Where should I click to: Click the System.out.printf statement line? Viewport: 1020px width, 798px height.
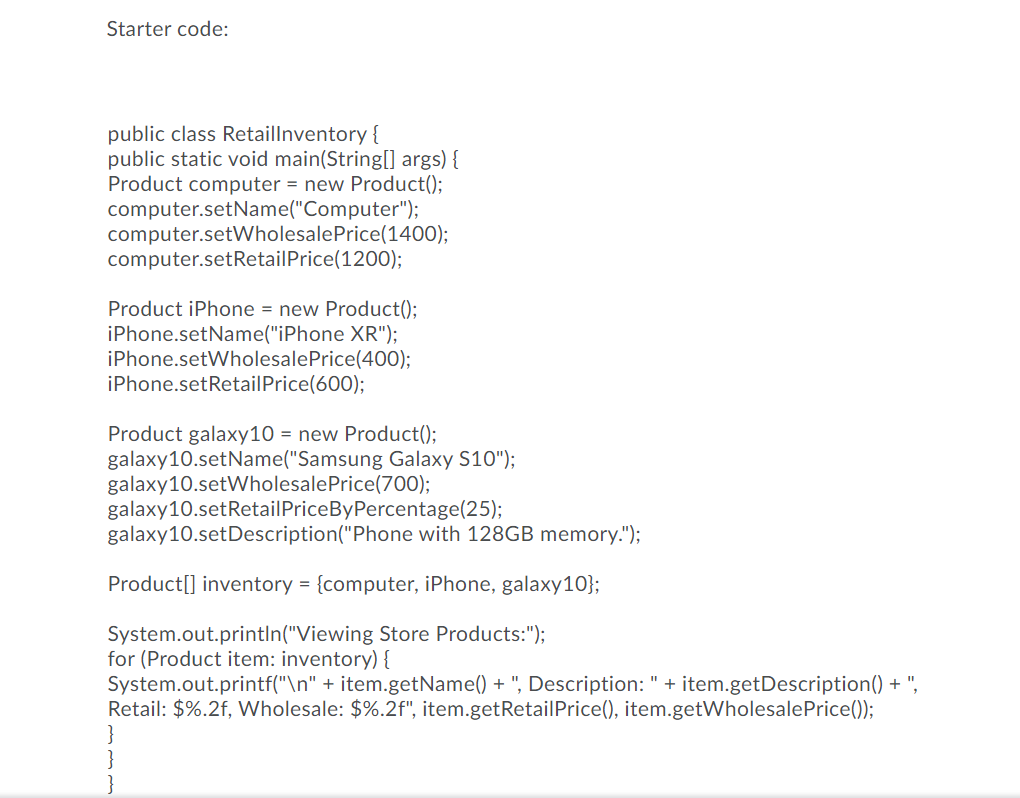pyautogui.click(x=513, y=697)
